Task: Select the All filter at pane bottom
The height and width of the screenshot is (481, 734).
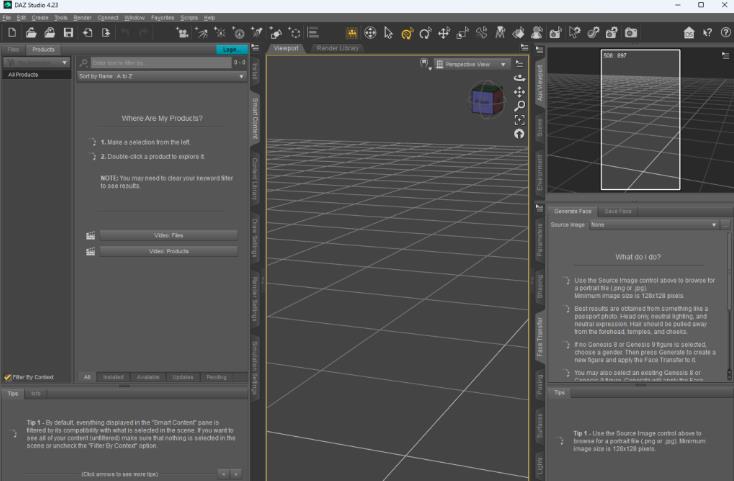Action: click(x=87, y=377)
